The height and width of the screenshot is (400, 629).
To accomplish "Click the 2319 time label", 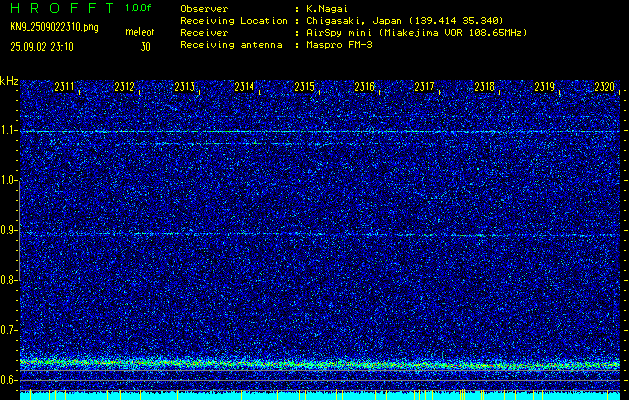I will [544, 87].
